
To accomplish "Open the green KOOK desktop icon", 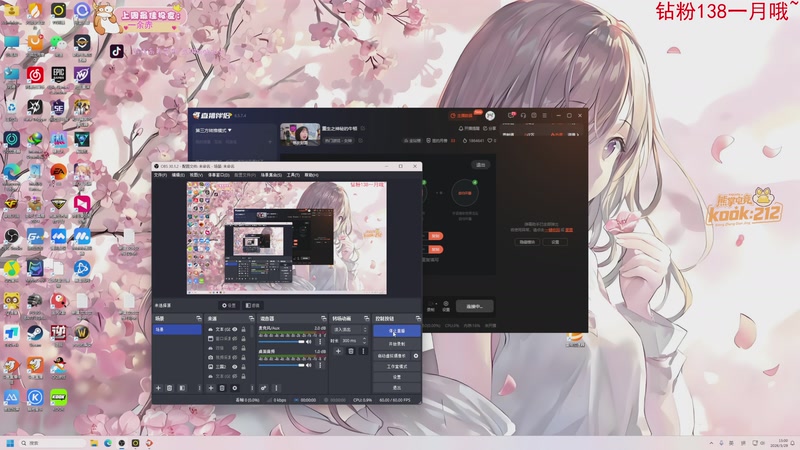I will tap(58, 397).
